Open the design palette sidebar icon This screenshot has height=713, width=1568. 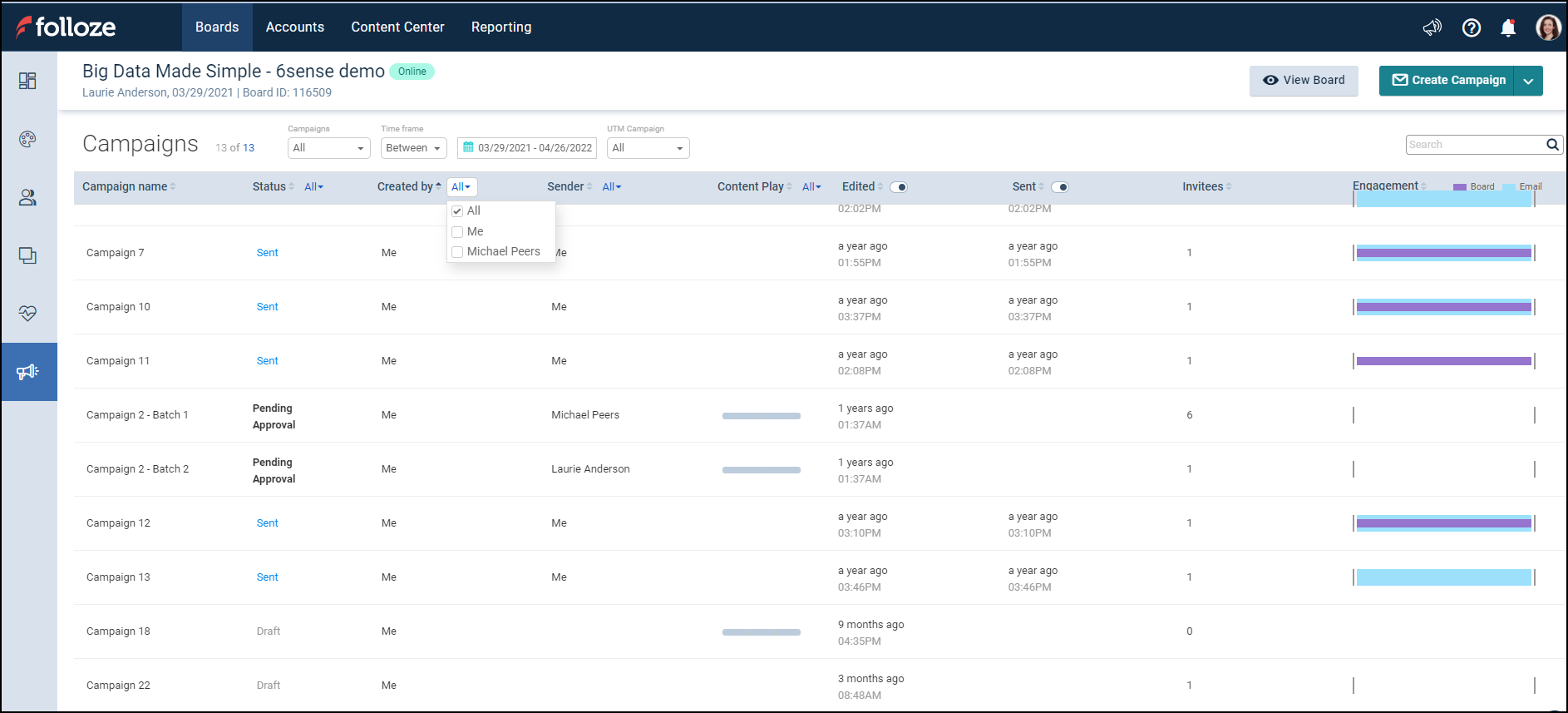[27, 139]
